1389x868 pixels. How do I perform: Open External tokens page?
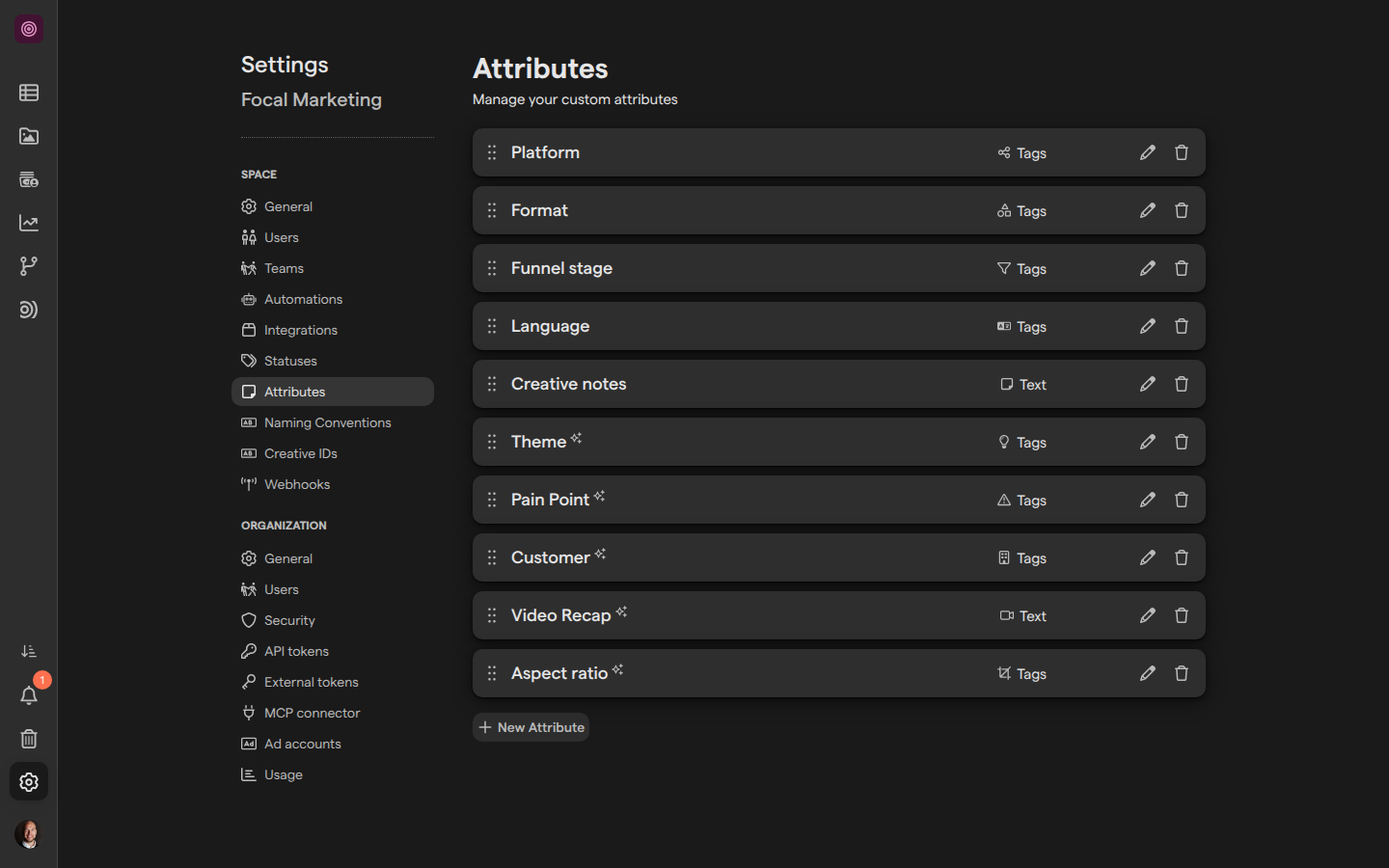pyautogui.click(x=333, y=682)
